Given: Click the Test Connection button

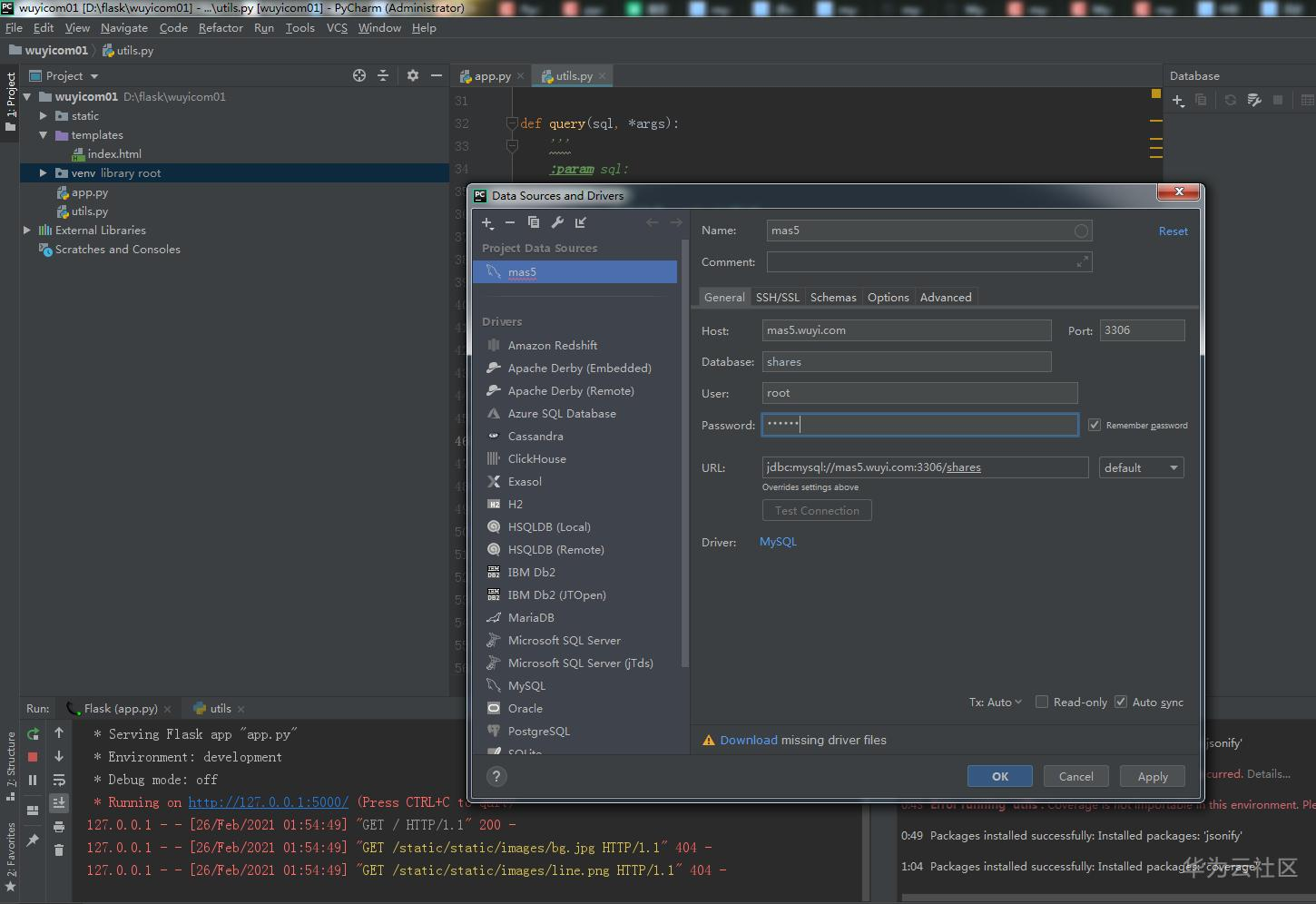Looking at the screenshot, I should point(817,510).
